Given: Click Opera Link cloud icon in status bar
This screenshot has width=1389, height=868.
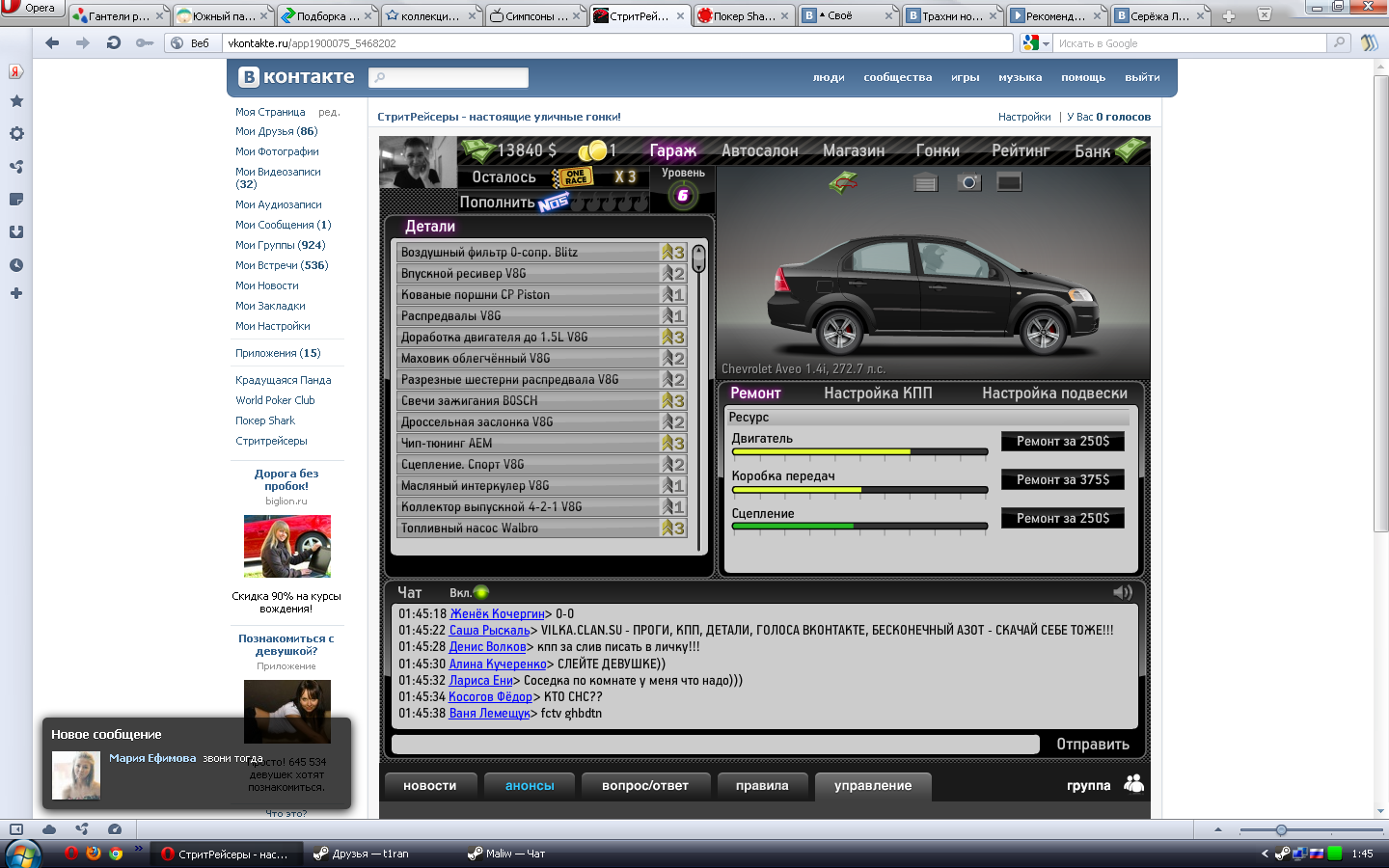Looking at the screenshot, I should pos(49,828).
